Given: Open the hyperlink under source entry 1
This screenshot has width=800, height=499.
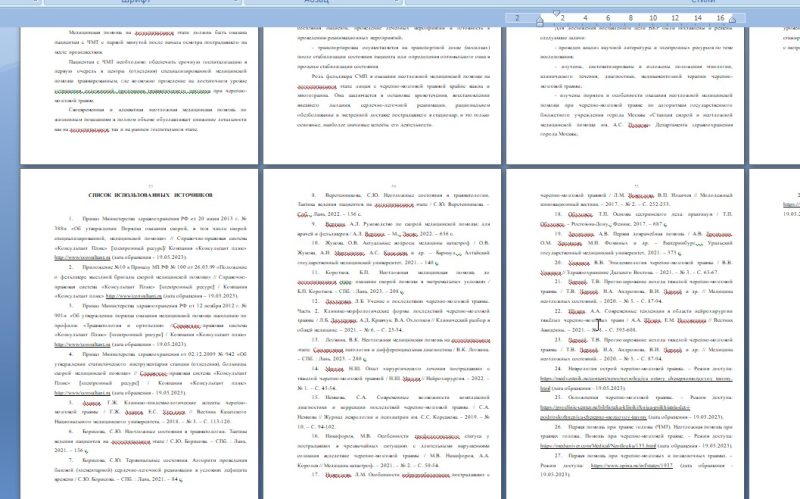Looking at the screenshot, I should [82, 258].
